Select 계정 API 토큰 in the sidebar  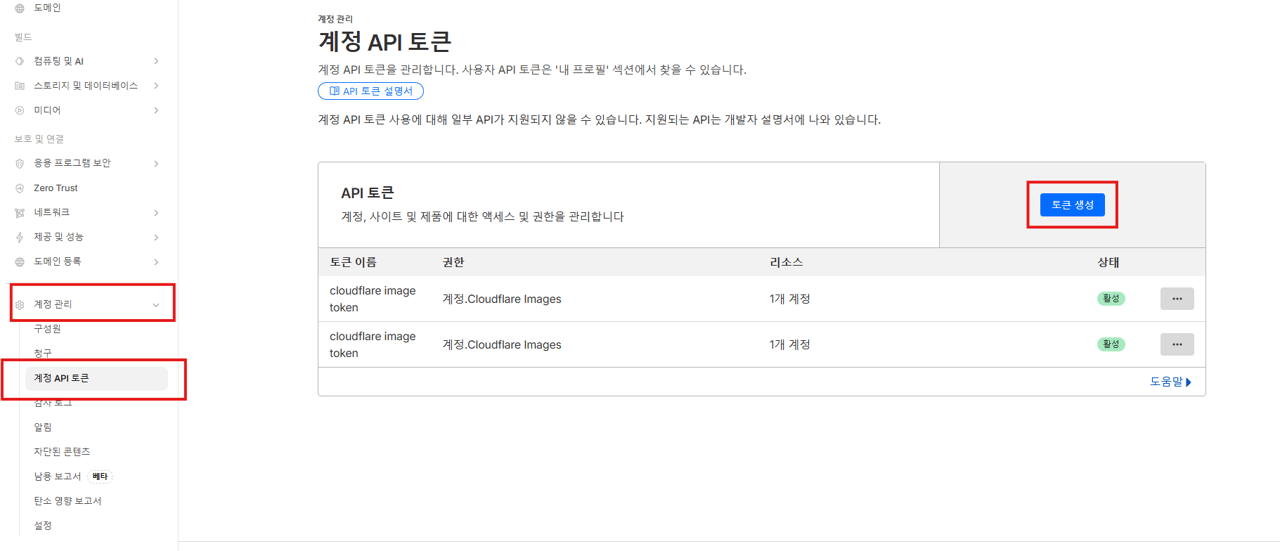96,378
